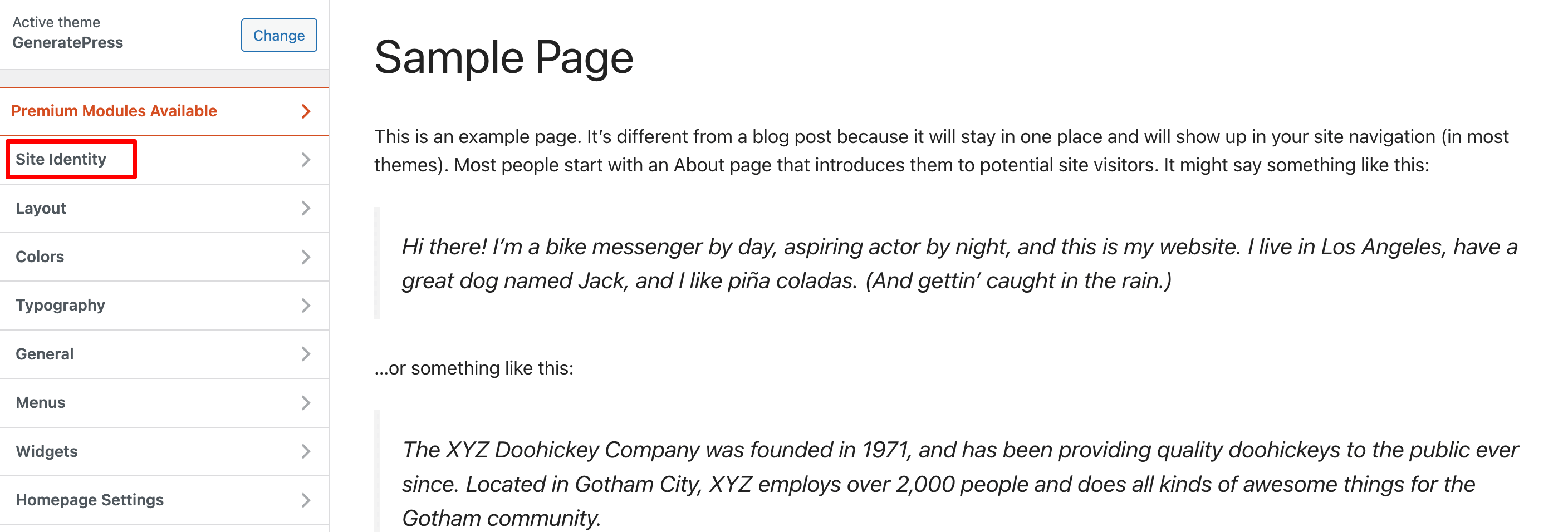Open the Widgets section

[x=164, y=451]
